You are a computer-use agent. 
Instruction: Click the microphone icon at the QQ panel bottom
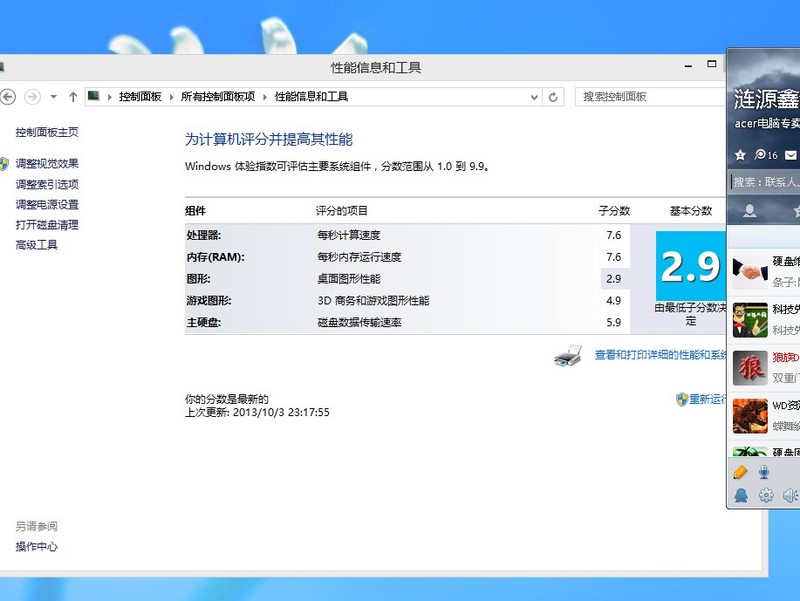pos(764,472)
